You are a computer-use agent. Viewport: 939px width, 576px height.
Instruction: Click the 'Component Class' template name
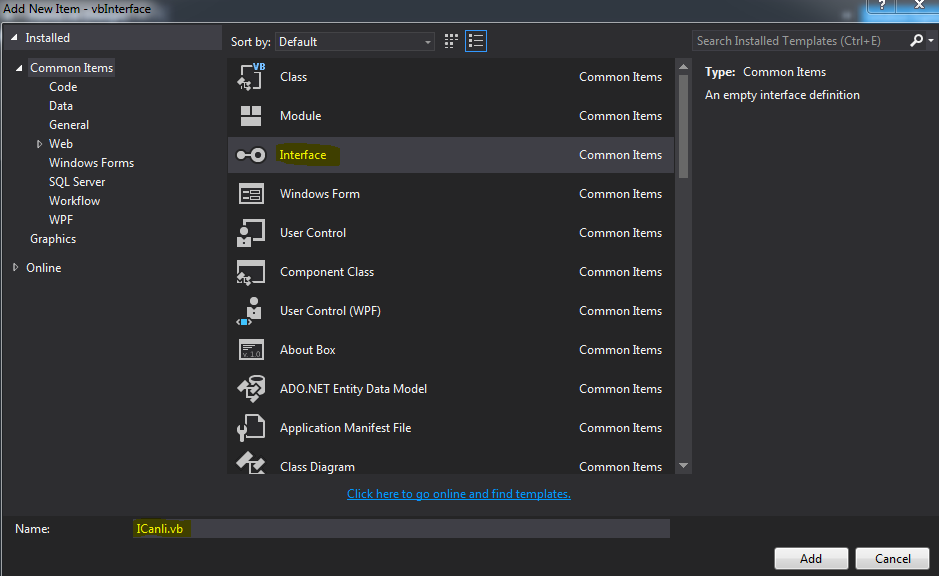click(327, 272)
